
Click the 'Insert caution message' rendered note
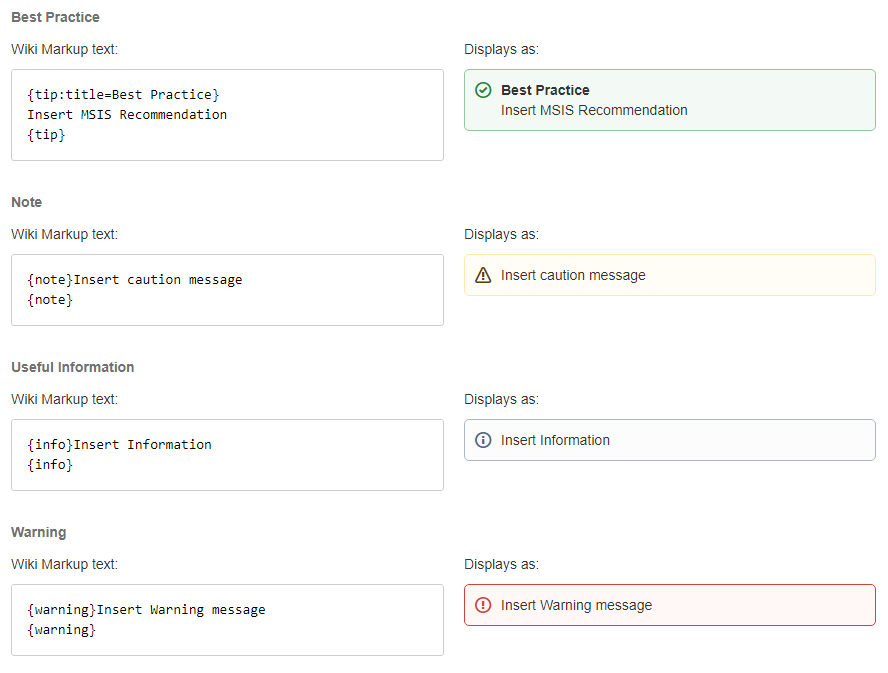tap(573, 275)
